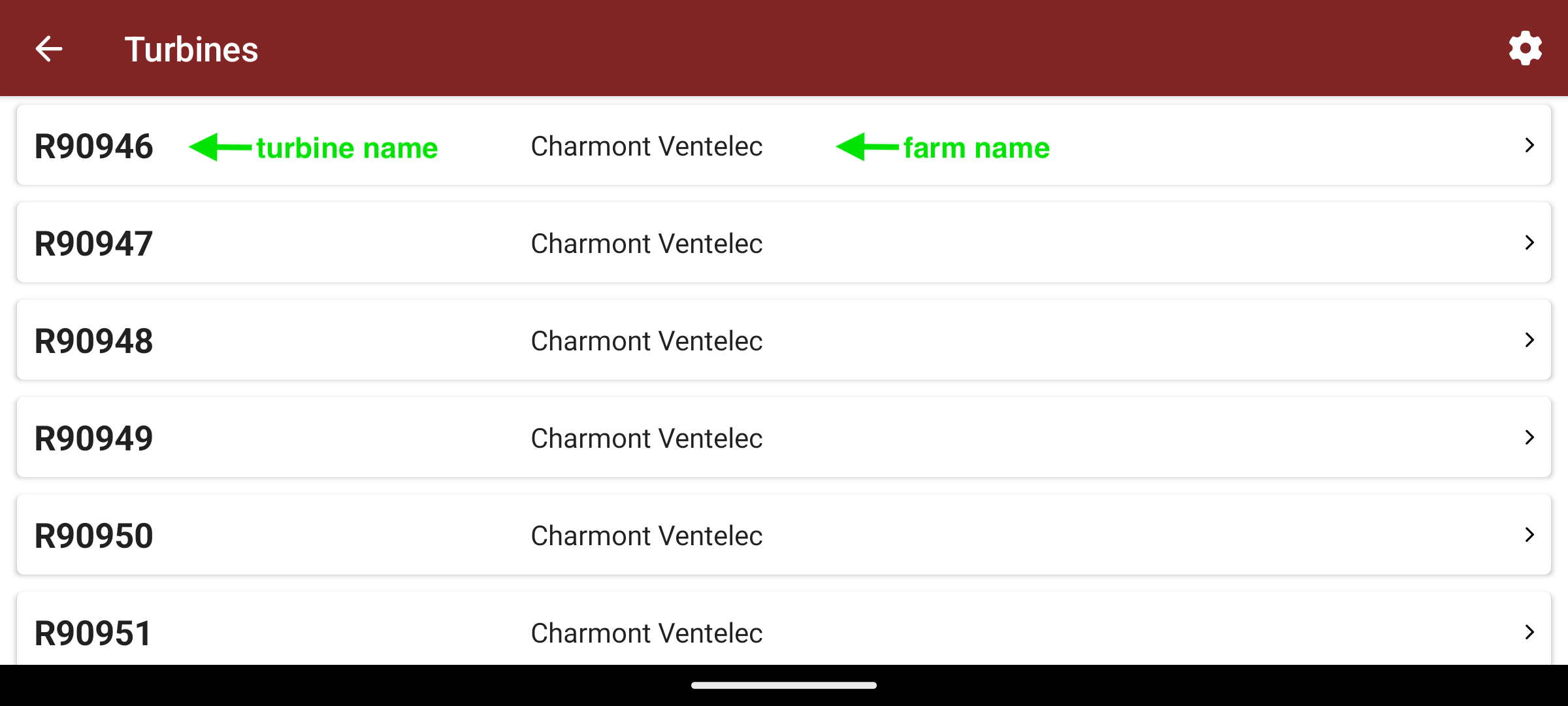
Task: Tap the back arrow icon
Action: tap(49, 49)
